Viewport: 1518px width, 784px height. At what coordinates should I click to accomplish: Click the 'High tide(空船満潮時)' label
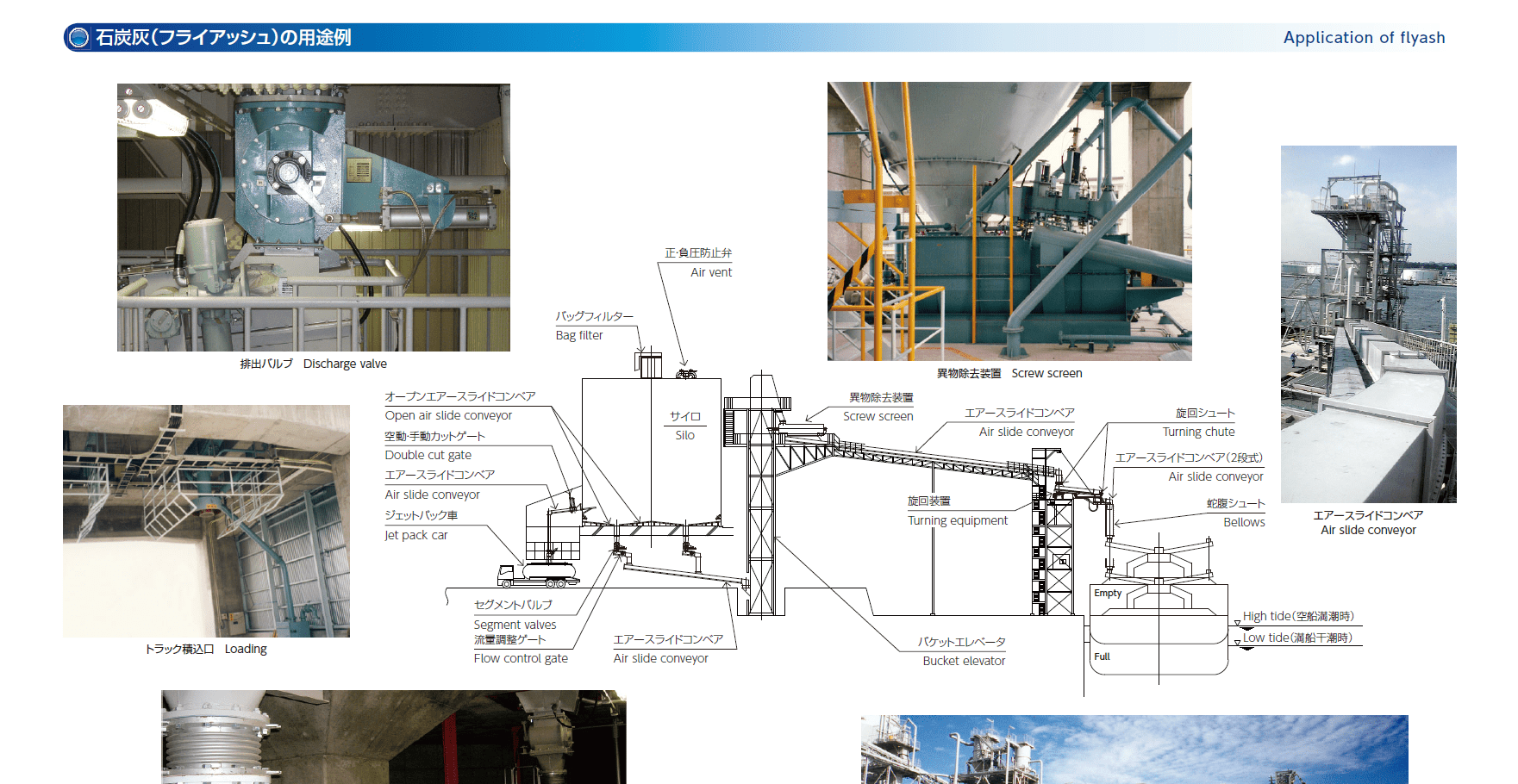point(1298,616)
